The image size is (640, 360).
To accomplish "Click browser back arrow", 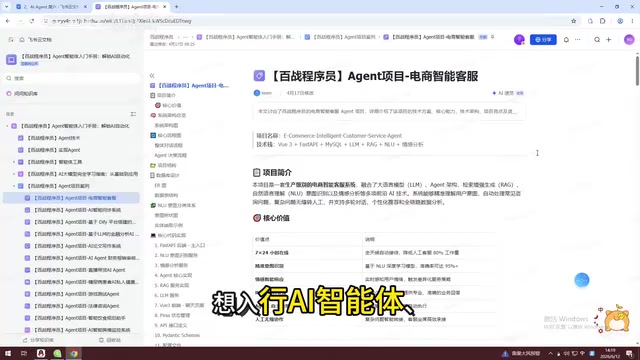I will (x=8, y=21).
